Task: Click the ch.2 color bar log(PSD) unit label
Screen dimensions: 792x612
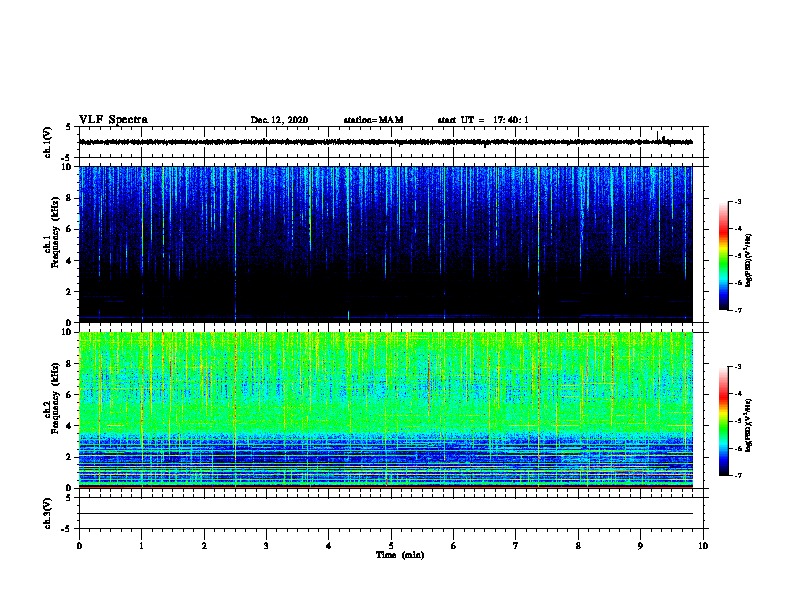Action: (749, 425)
